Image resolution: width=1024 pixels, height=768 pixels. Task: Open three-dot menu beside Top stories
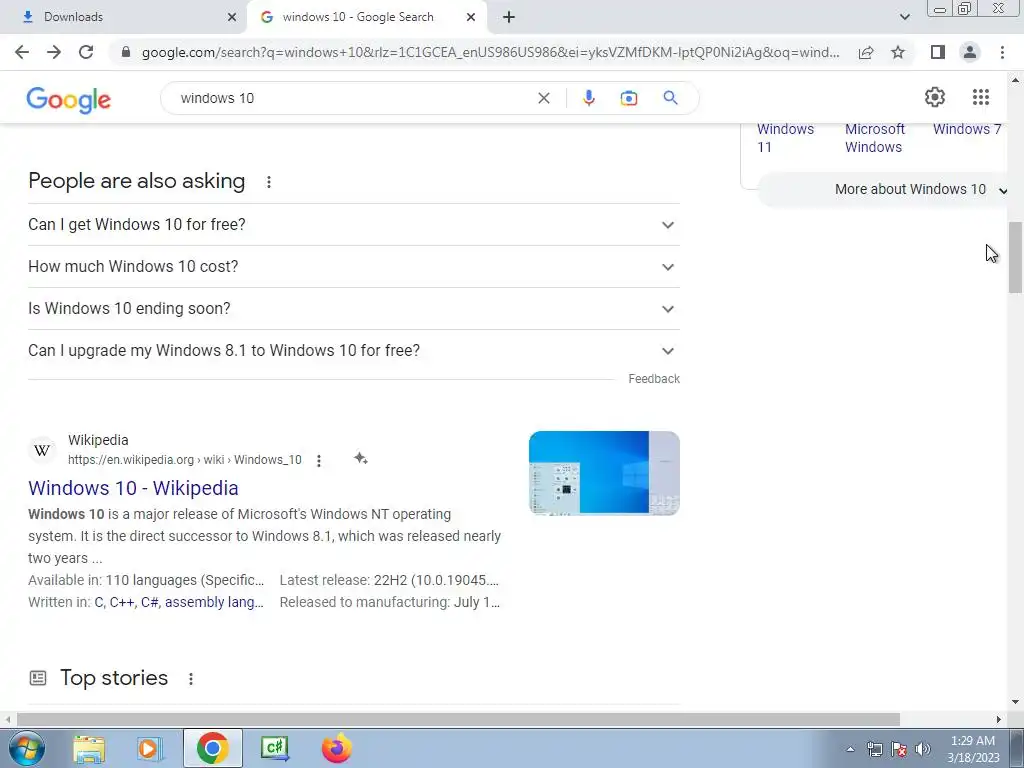click(x=191, y=679)
